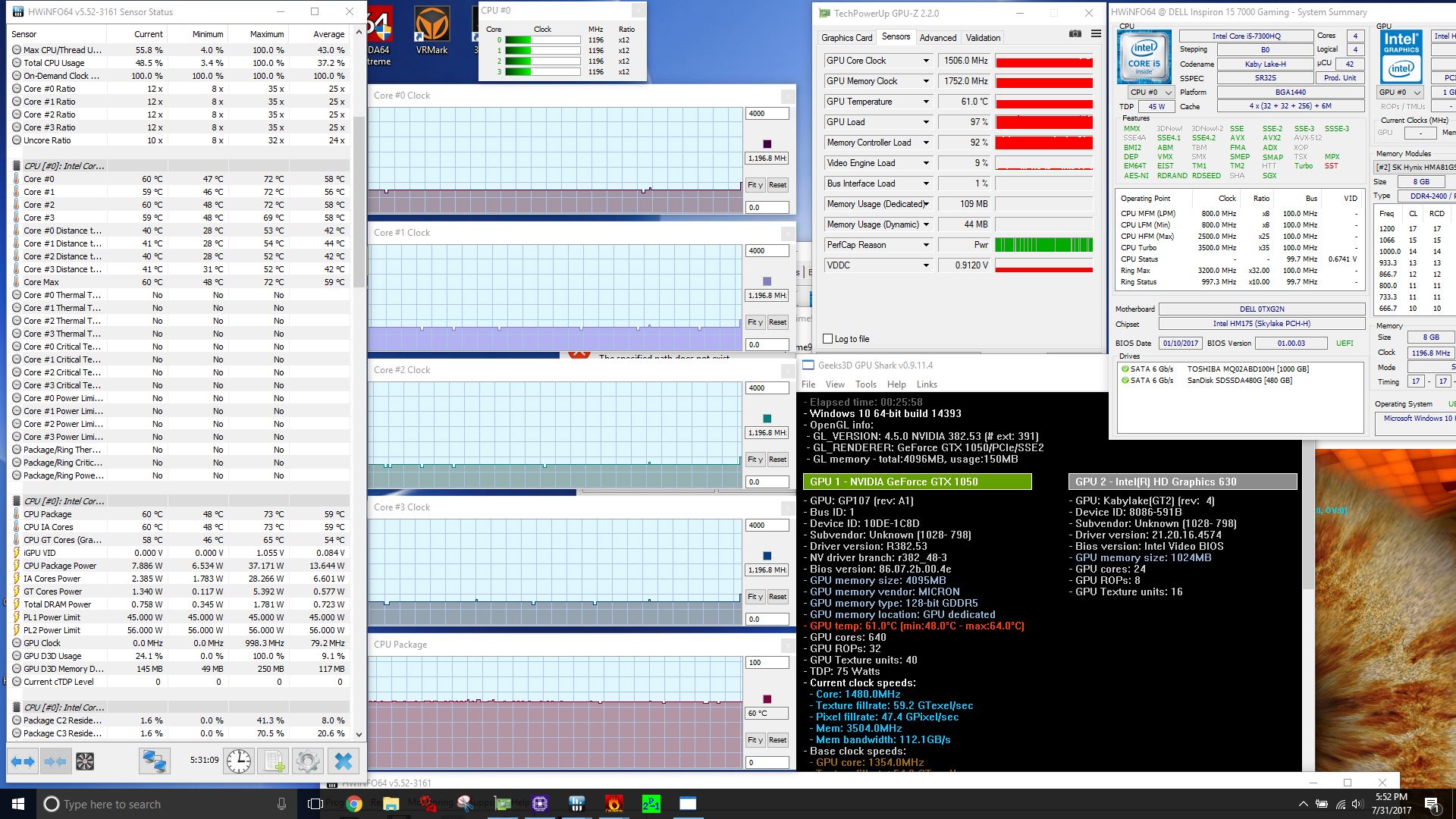Viewport: 1456px width, 819px height.
Task: Open Tools menu in GPU Shark
Action: [x=865, y=384]
